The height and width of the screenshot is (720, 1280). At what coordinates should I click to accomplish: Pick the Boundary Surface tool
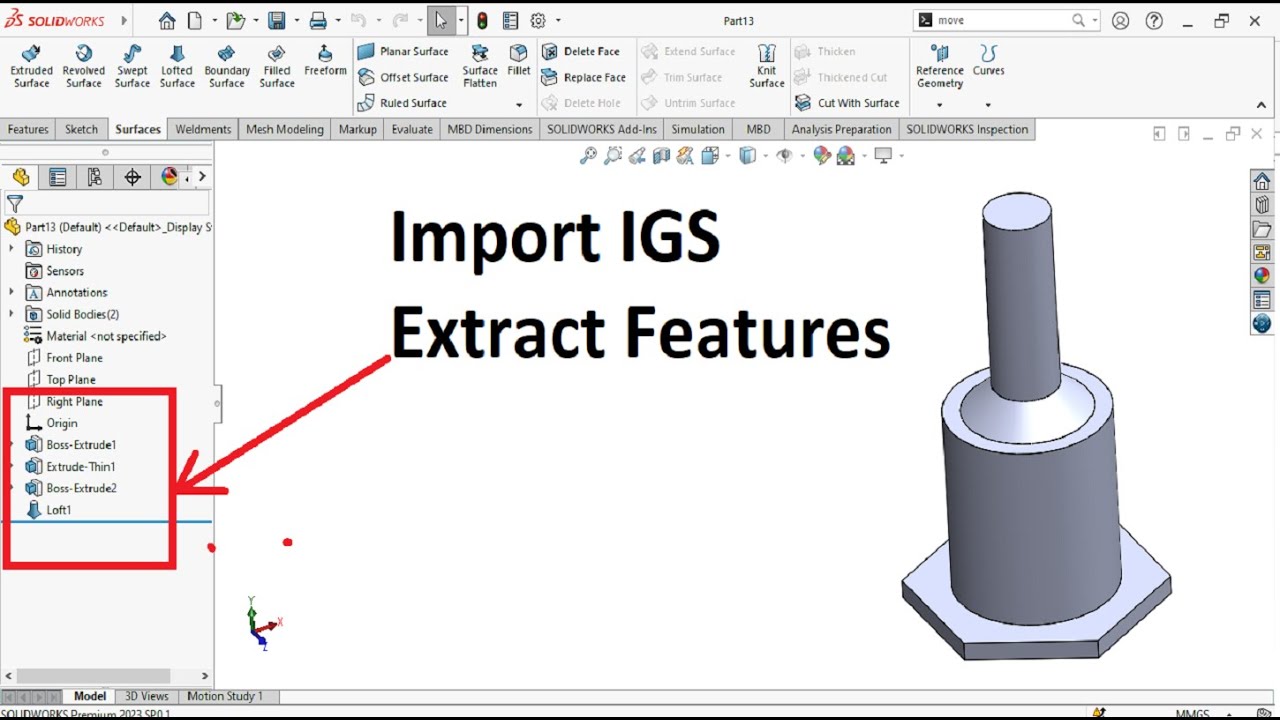coord(227,67)
